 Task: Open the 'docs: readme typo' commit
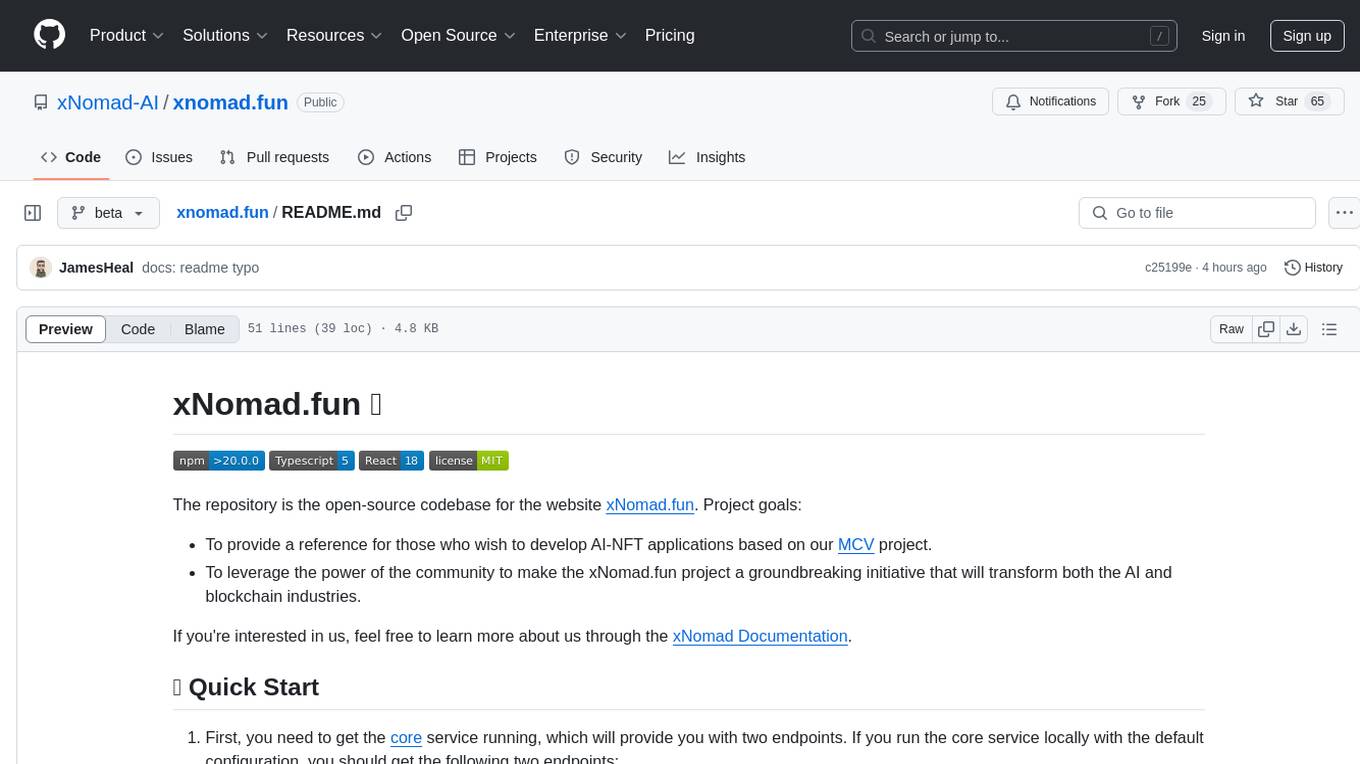pyautogui.click(x=200, y=268)
